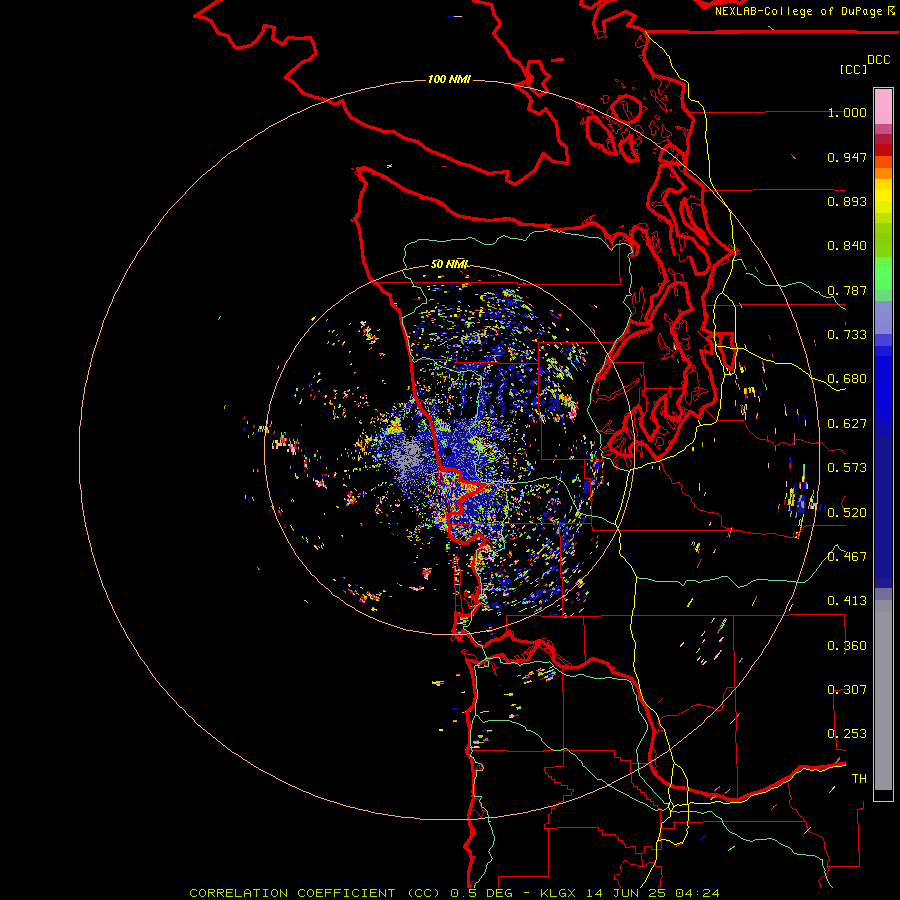This screenshot has height=900, width=900.
Task: Click the 1.000 legend value
Action: point(847,112)
